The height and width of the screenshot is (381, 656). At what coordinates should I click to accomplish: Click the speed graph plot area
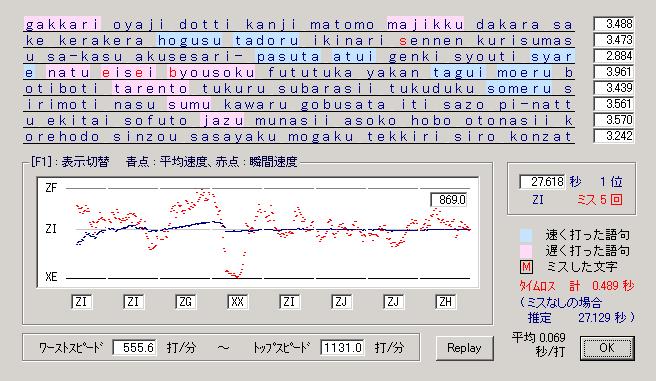point(258,233)
